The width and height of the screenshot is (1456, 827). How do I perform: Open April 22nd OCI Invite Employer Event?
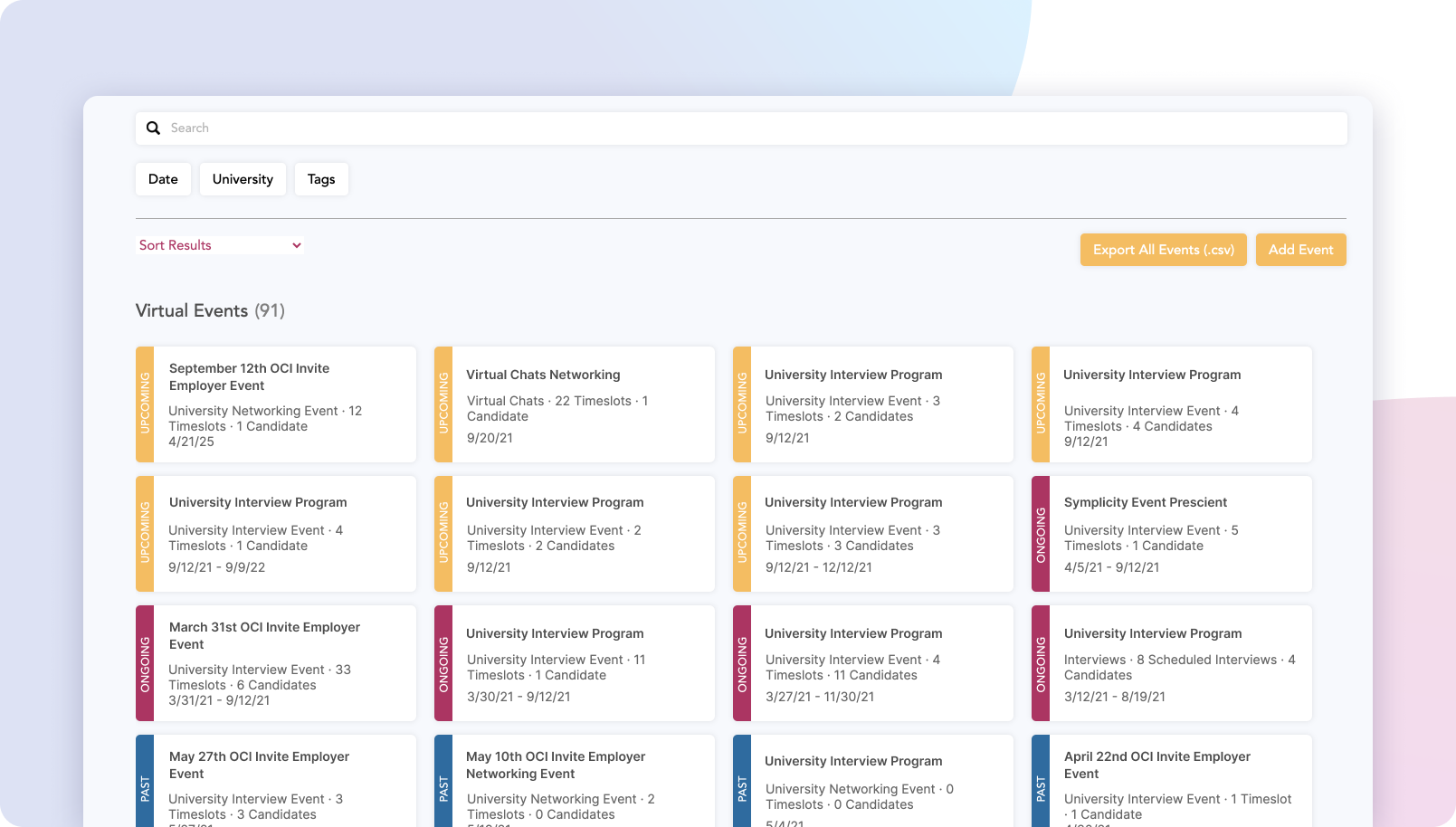pyautogui.click(x=1156, y=765)
